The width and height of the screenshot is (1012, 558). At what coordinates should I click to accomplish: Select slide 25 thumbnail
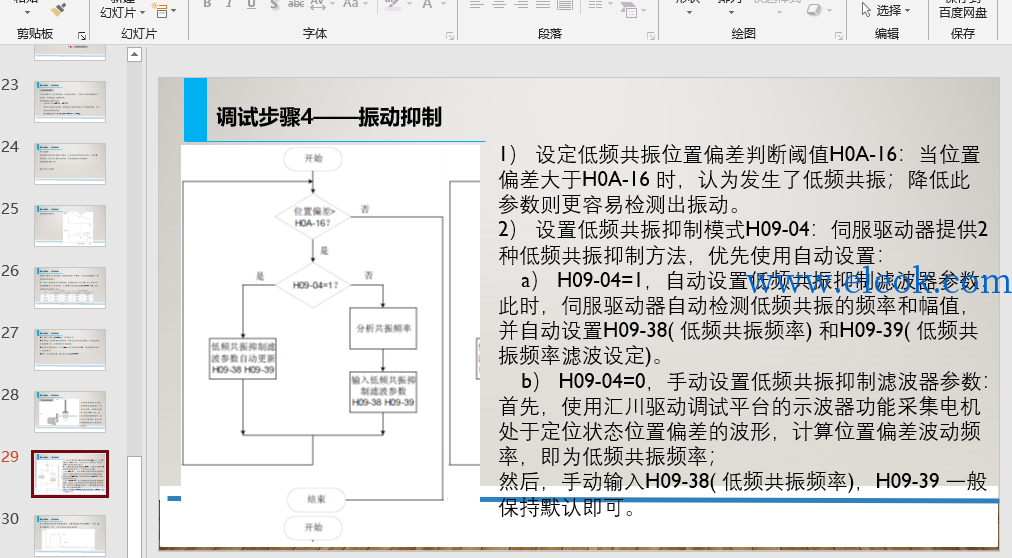pos(70,225)
